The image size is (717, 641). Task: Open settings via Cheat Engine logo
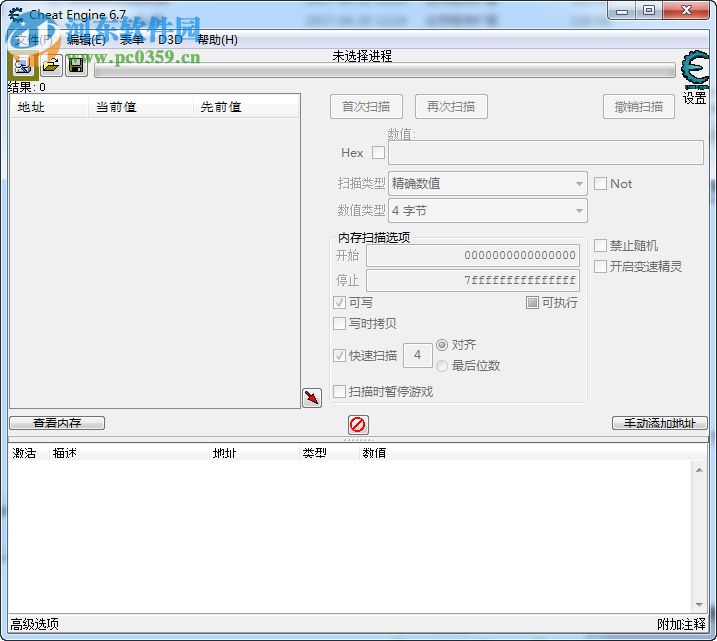click(695, 70)
